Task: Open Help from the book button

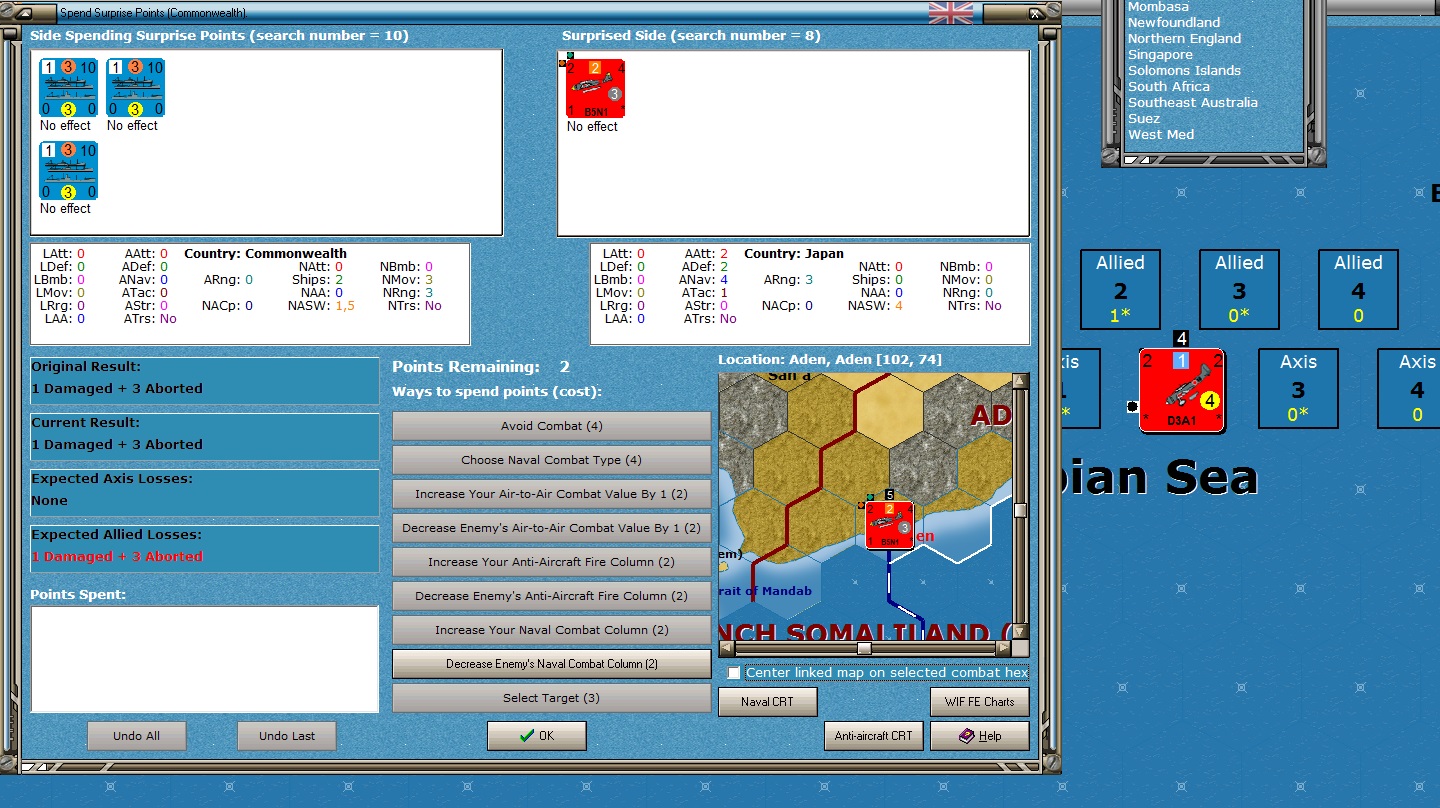Action: 980,736
